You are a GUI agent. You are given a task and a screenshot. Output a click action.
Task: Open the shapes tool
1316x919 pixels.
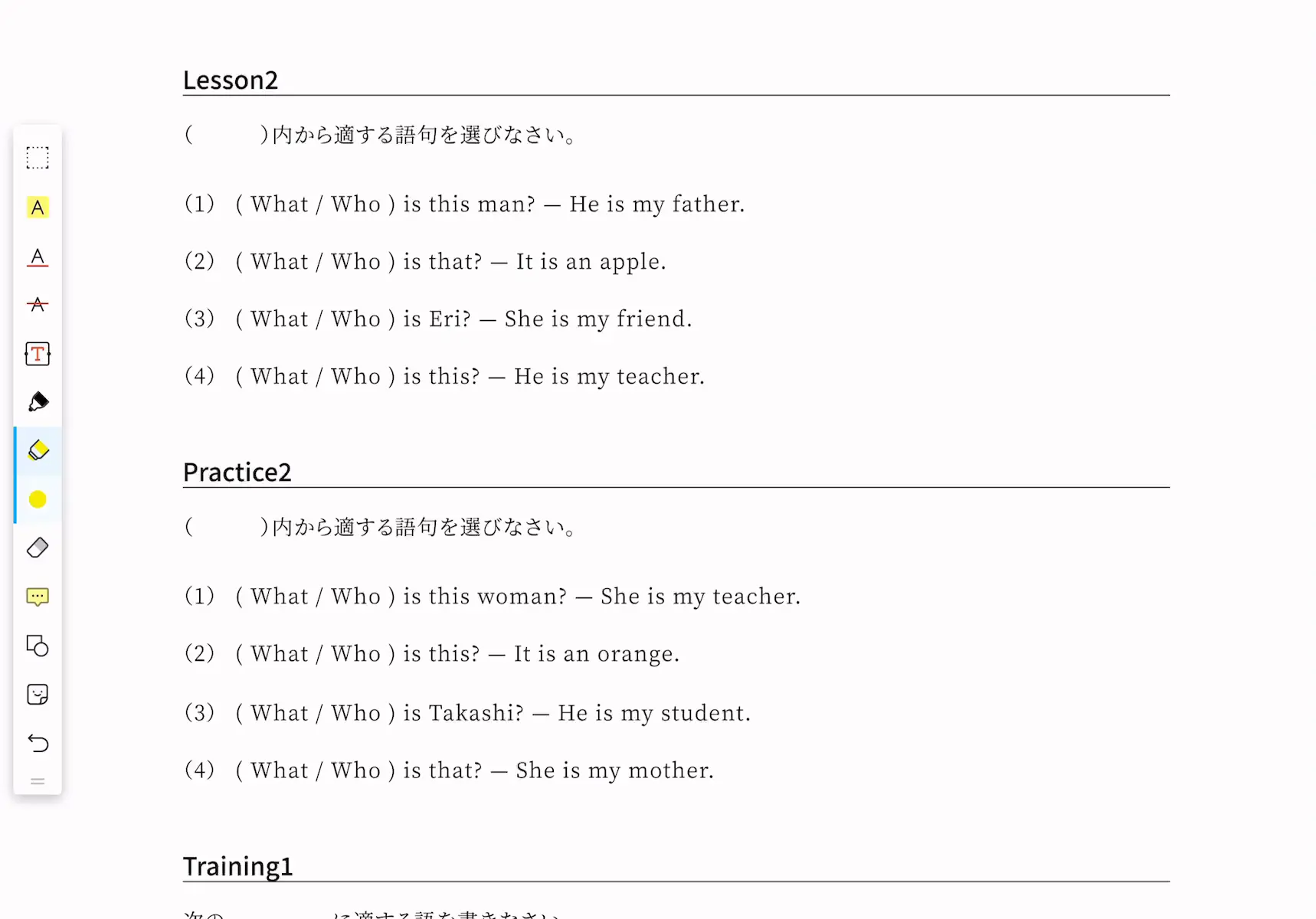click(38, 646)
